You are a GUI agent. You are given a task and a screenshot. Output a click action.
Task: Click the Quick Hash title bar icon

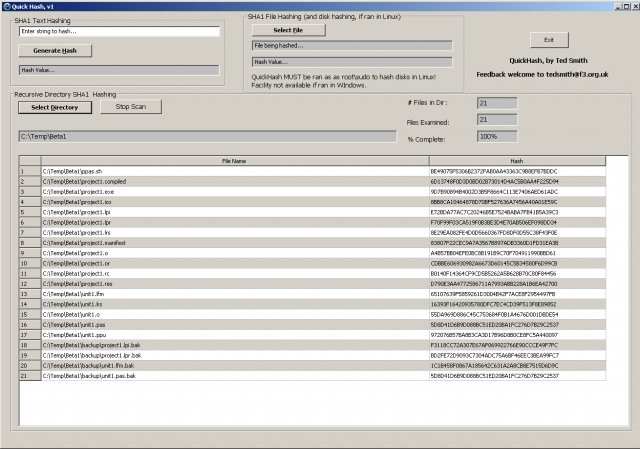pyautogui.click(x=6, y=6)
